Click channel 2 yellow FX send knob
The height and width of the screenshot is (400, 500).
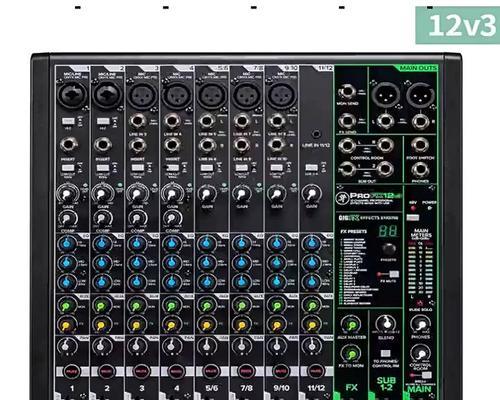click(x=102, y=325)
